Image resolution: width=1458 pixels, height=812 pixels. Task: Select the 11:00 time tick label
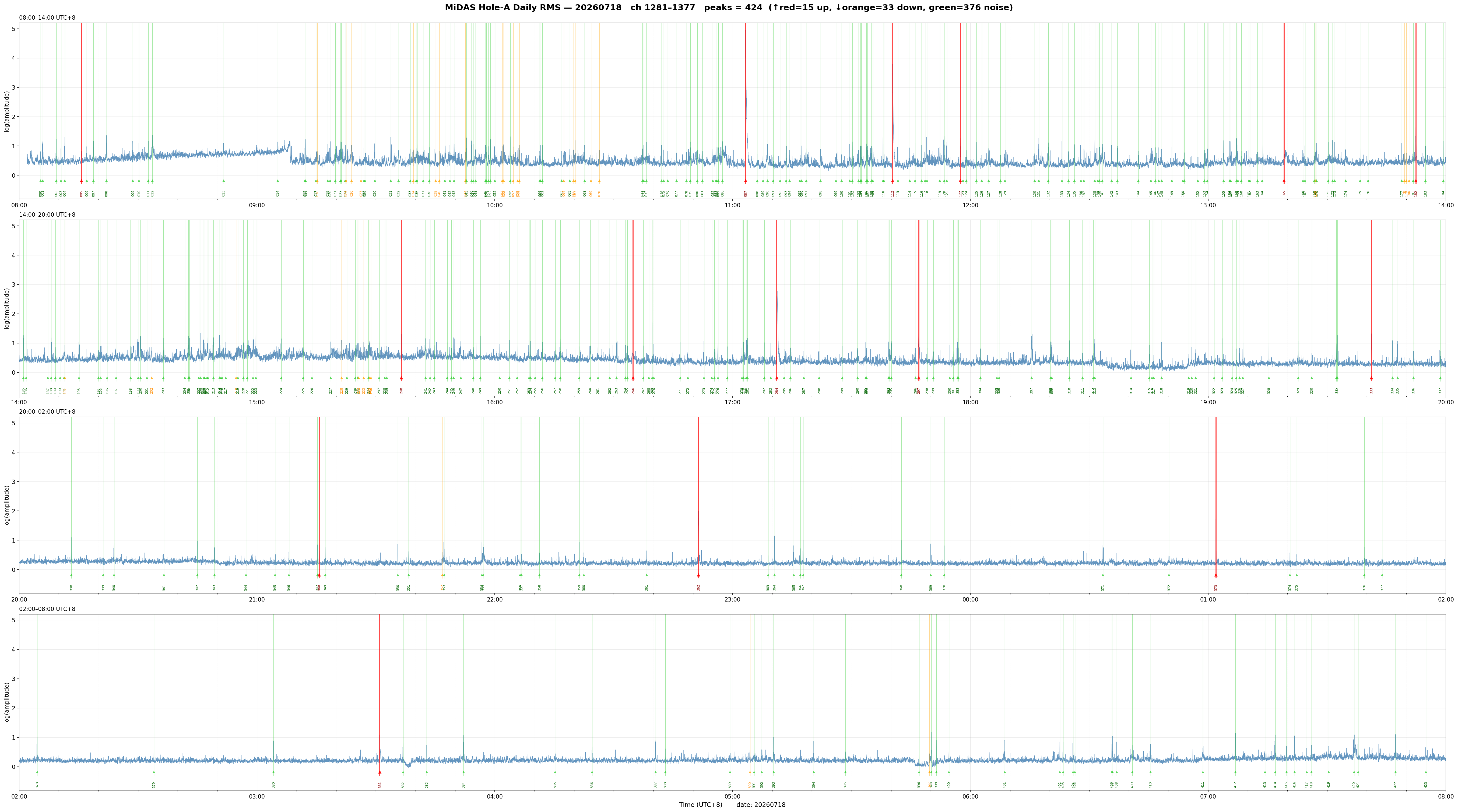coord(732,205)
